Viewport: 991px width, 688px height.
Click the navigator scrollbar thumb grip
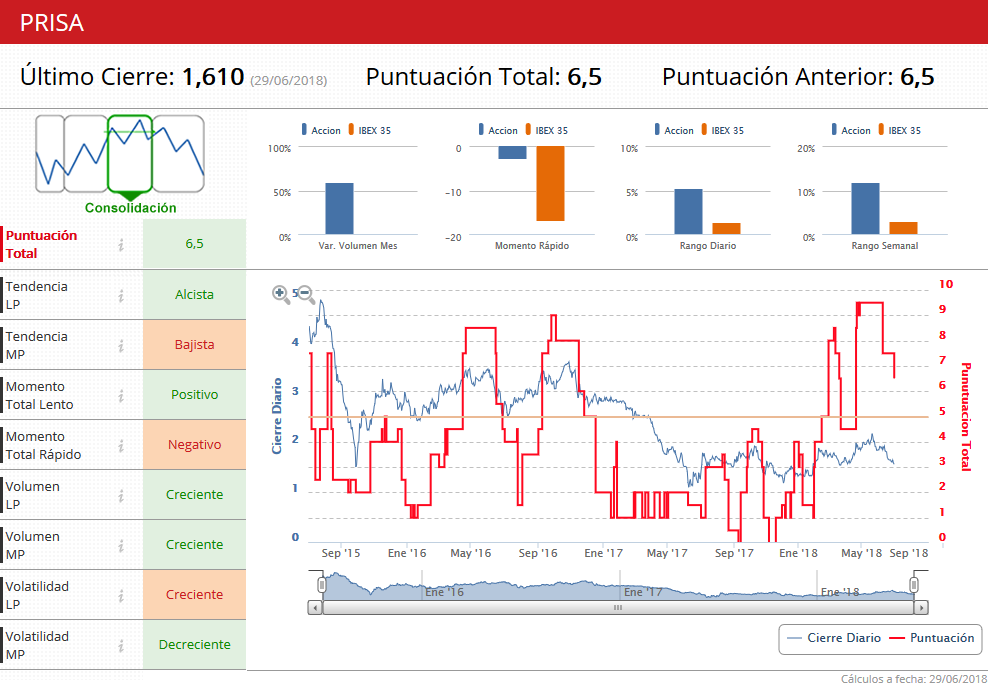pos(618,608)
